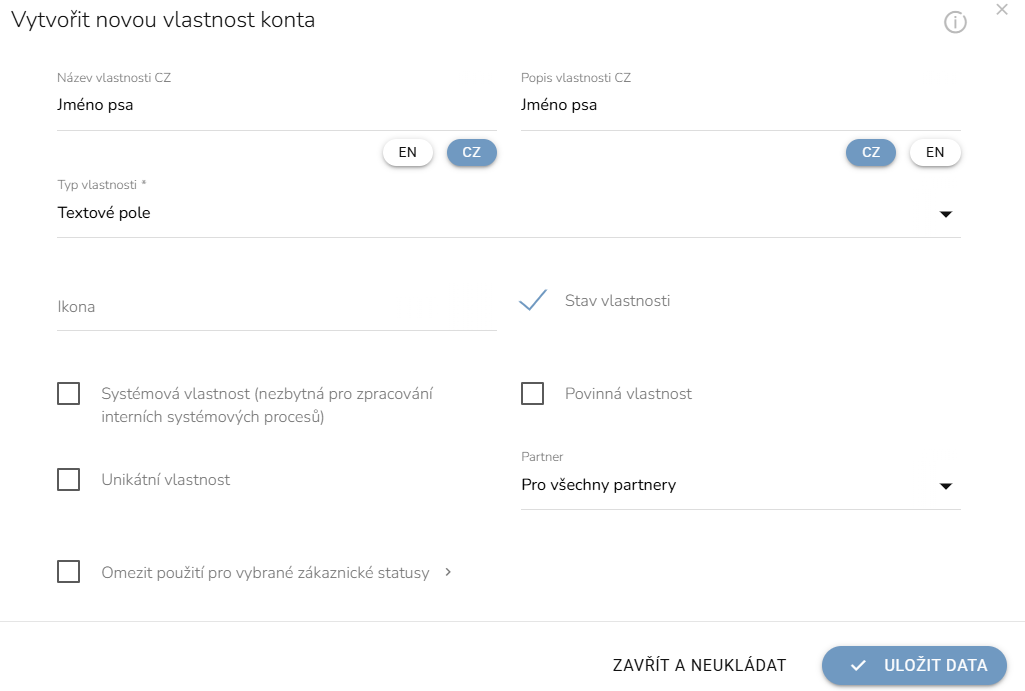This screenshot has height=691, width=1025.
Task: Open the info icon in dialog header
Action: [955, 22]
